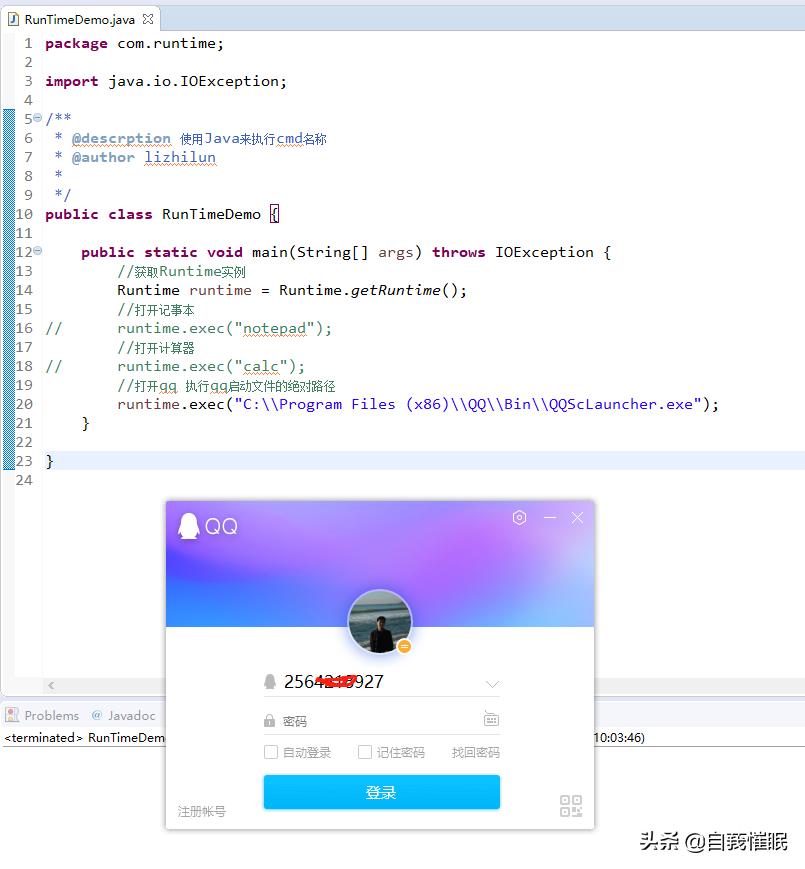Image resolution: width=805 pixels, height=869 pixels.
Task: Click the lock icon in the password field
Action: tap(269, 718)
